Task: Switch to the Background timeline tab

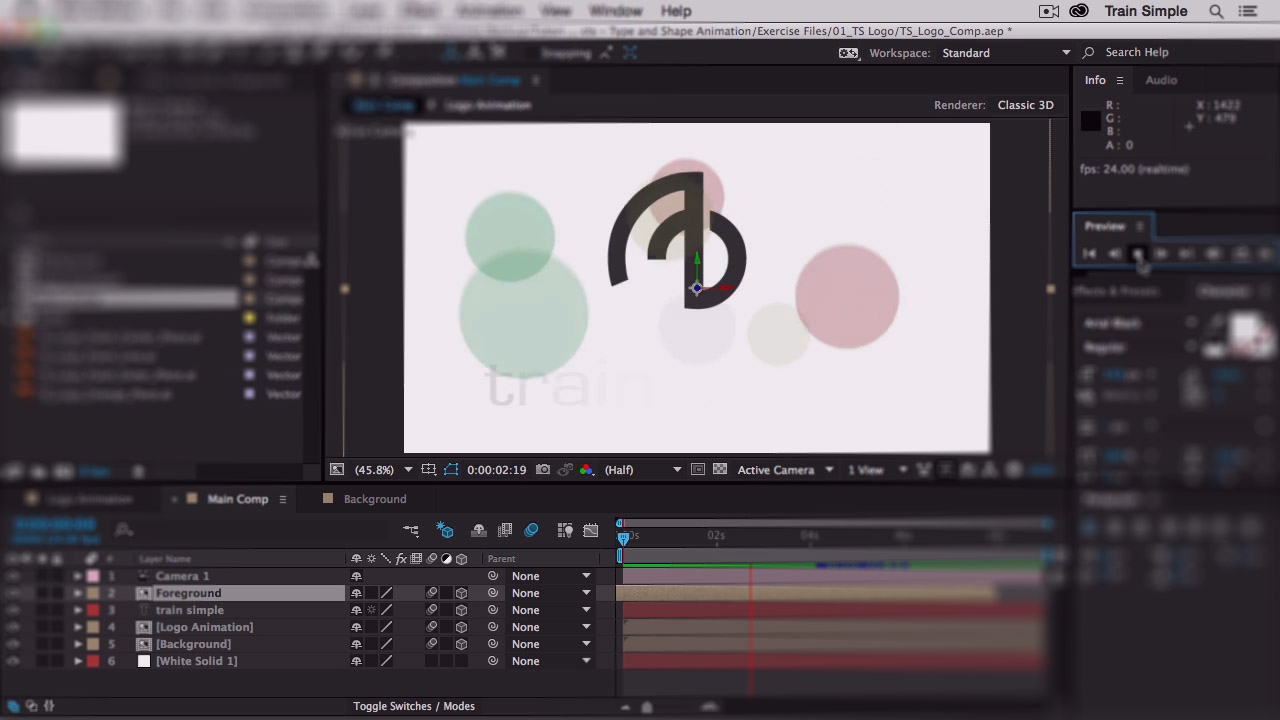Action: (x=375, y=499)
